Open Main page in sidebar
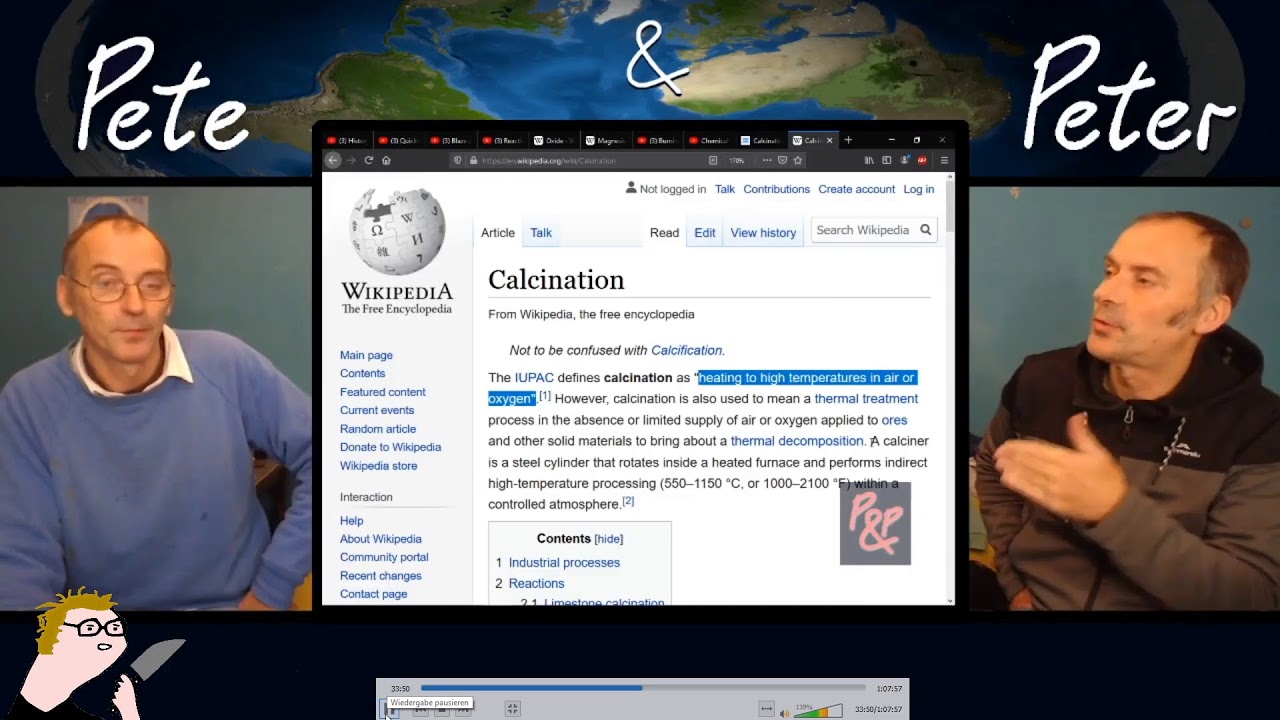The height and width of the screenshot is (720, 1280). coord(366,355)
